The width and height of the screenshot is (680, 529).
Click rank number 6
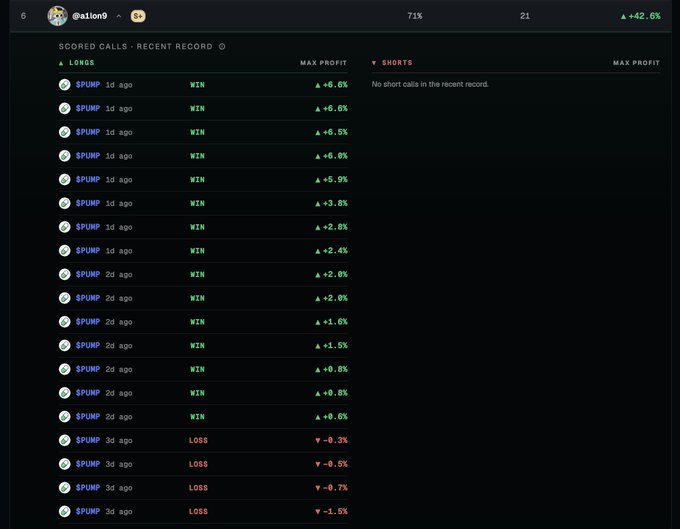[23, 16]
